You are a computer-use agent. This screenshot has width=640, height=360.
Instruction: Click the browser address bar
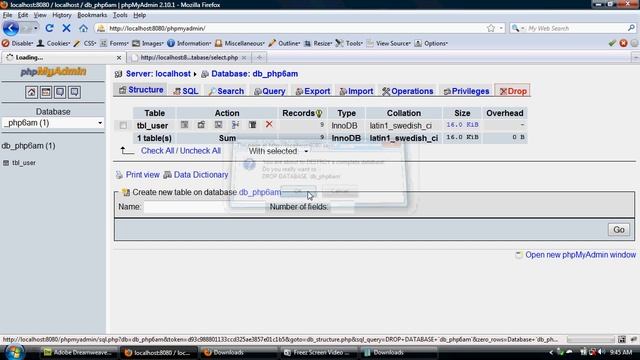294,28
